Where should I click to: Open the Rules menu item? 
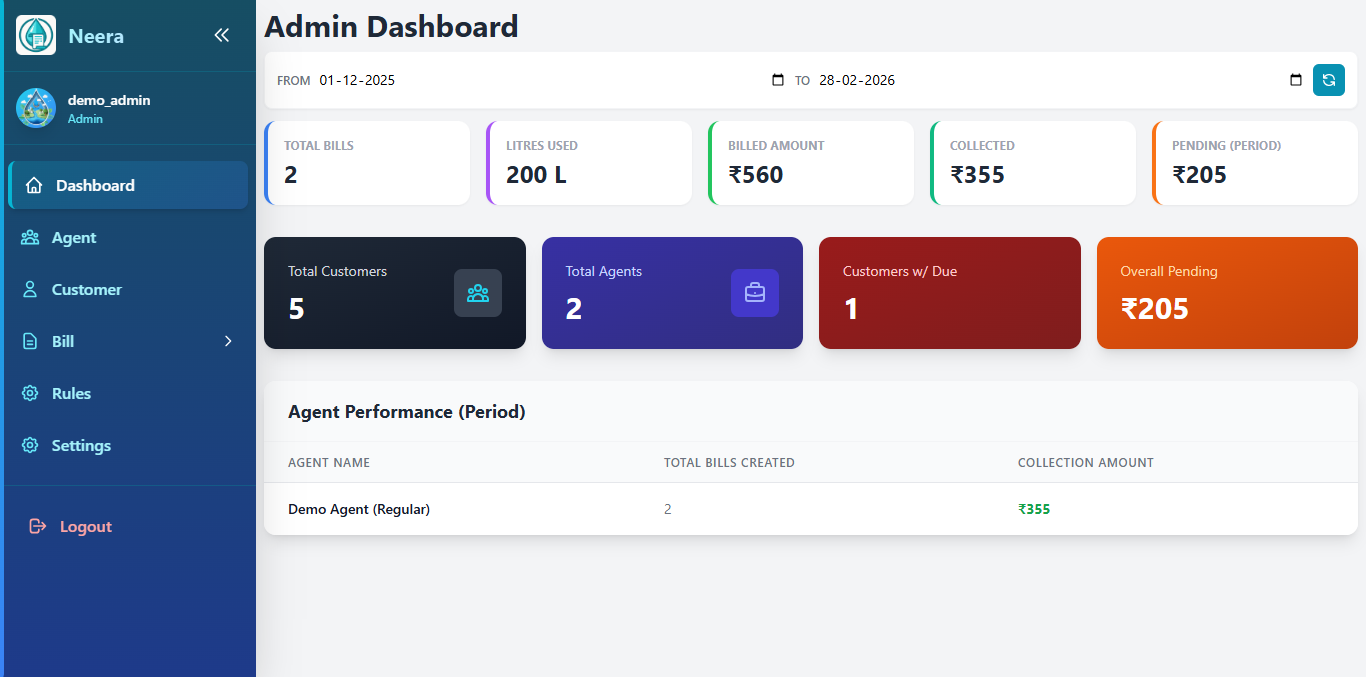pyautogui.click(x=72, y=393)
